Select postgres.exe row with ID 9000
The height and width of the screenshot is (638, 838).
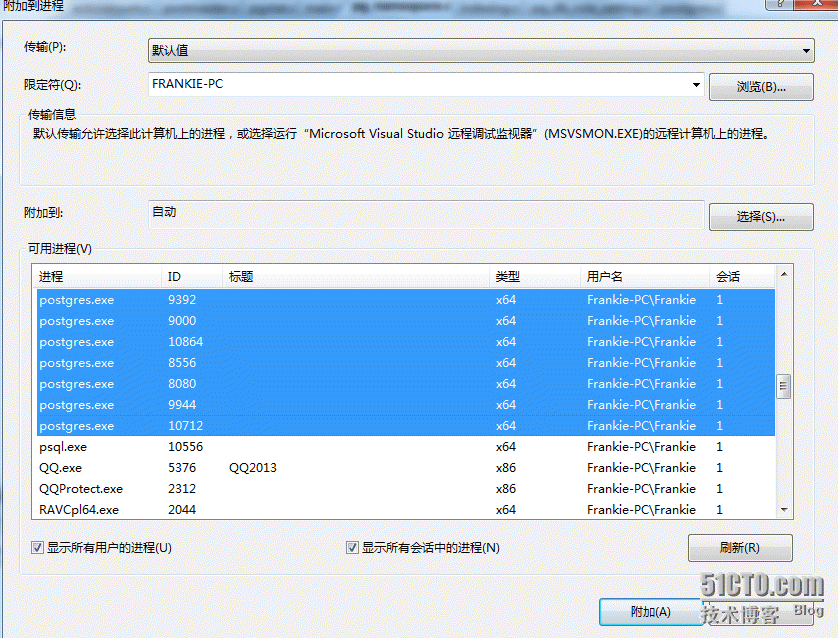[x=406, y=321]
